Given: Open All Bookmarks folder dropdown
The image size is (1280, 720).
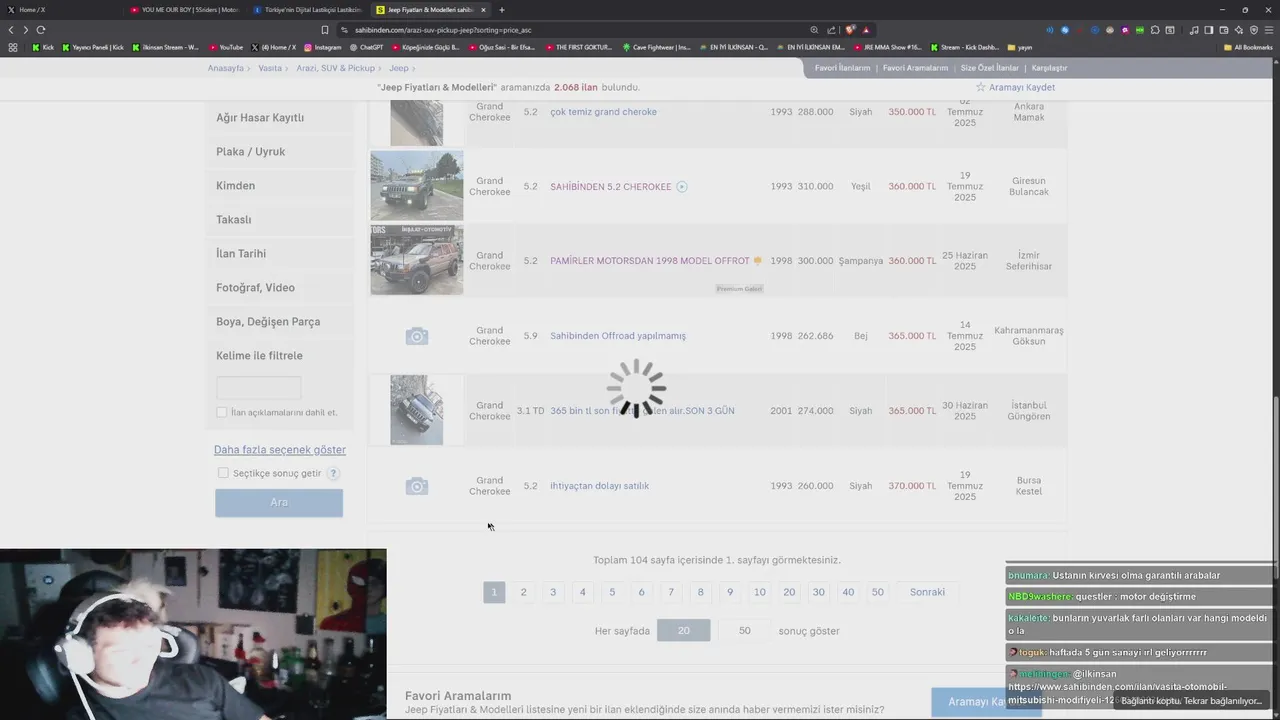Looking at the screenshot, I should [1248, 47].
